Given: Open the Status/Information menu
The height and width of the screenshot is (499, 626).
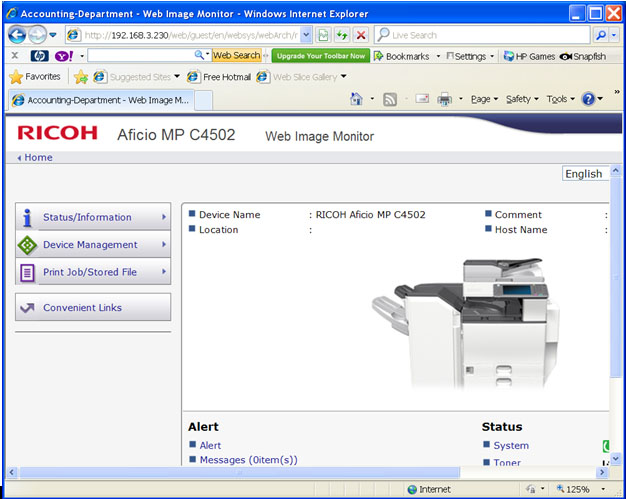Looking at the screenshot, I should click(x=93, y=217).
